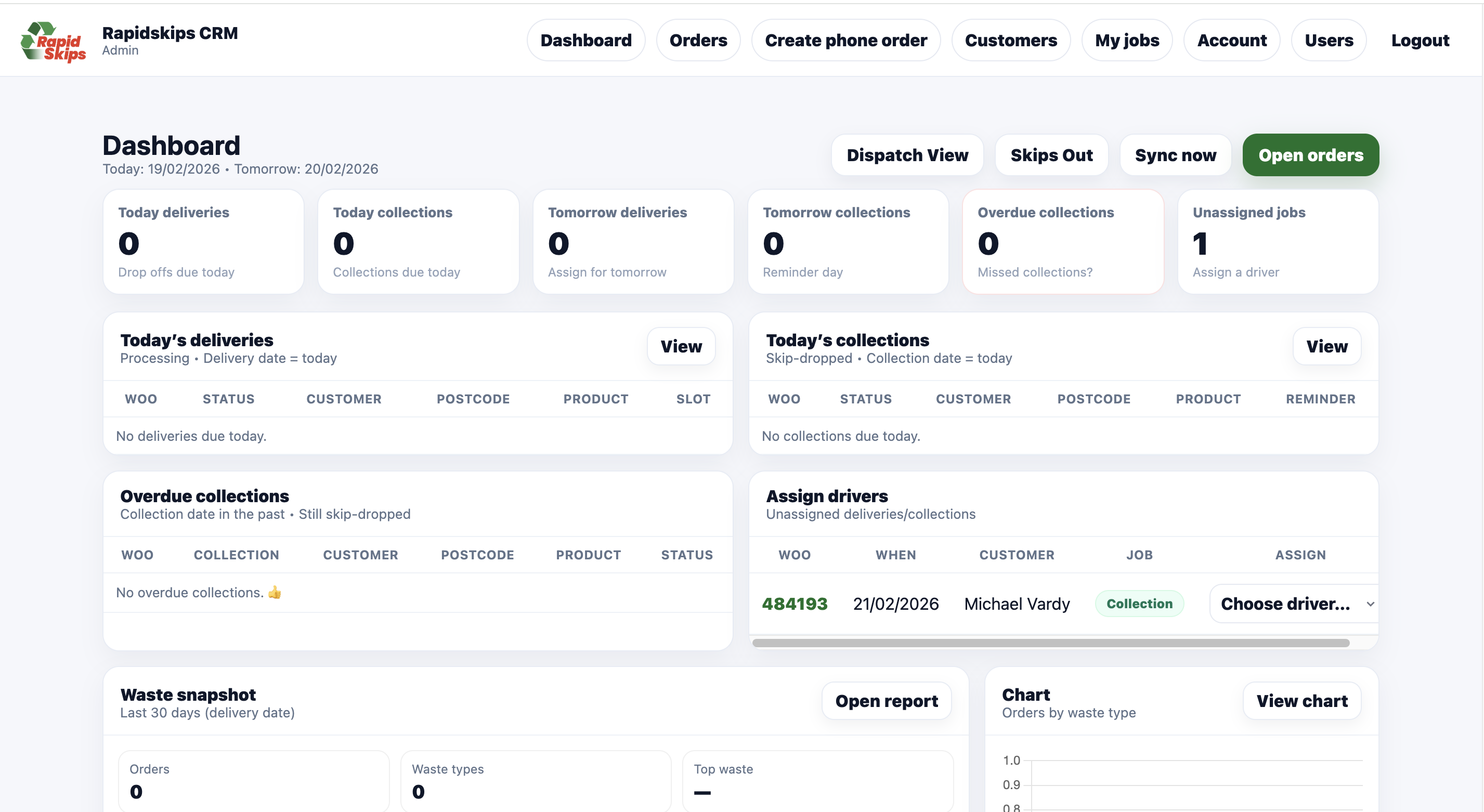Switch to Dispatch View
This screenshot has width=1484, height=812.
[x=907, y=154]
